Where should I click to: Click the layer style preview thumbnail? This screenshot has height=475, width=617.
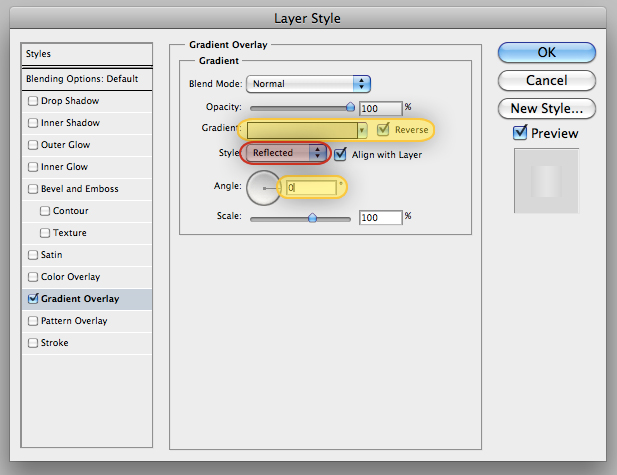[x=546, y=181]
